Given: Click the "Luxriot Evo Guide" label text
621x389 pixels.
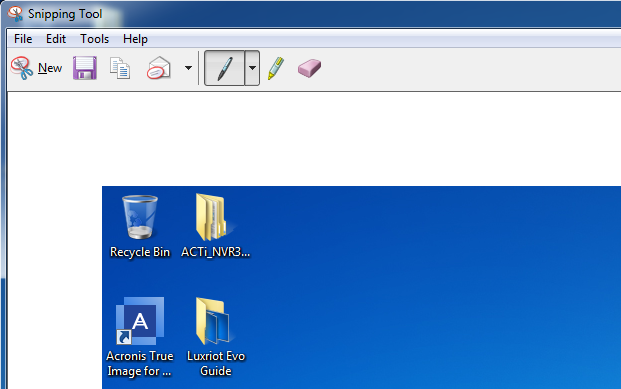Looking at the screenshot, I should pos(216,363).
